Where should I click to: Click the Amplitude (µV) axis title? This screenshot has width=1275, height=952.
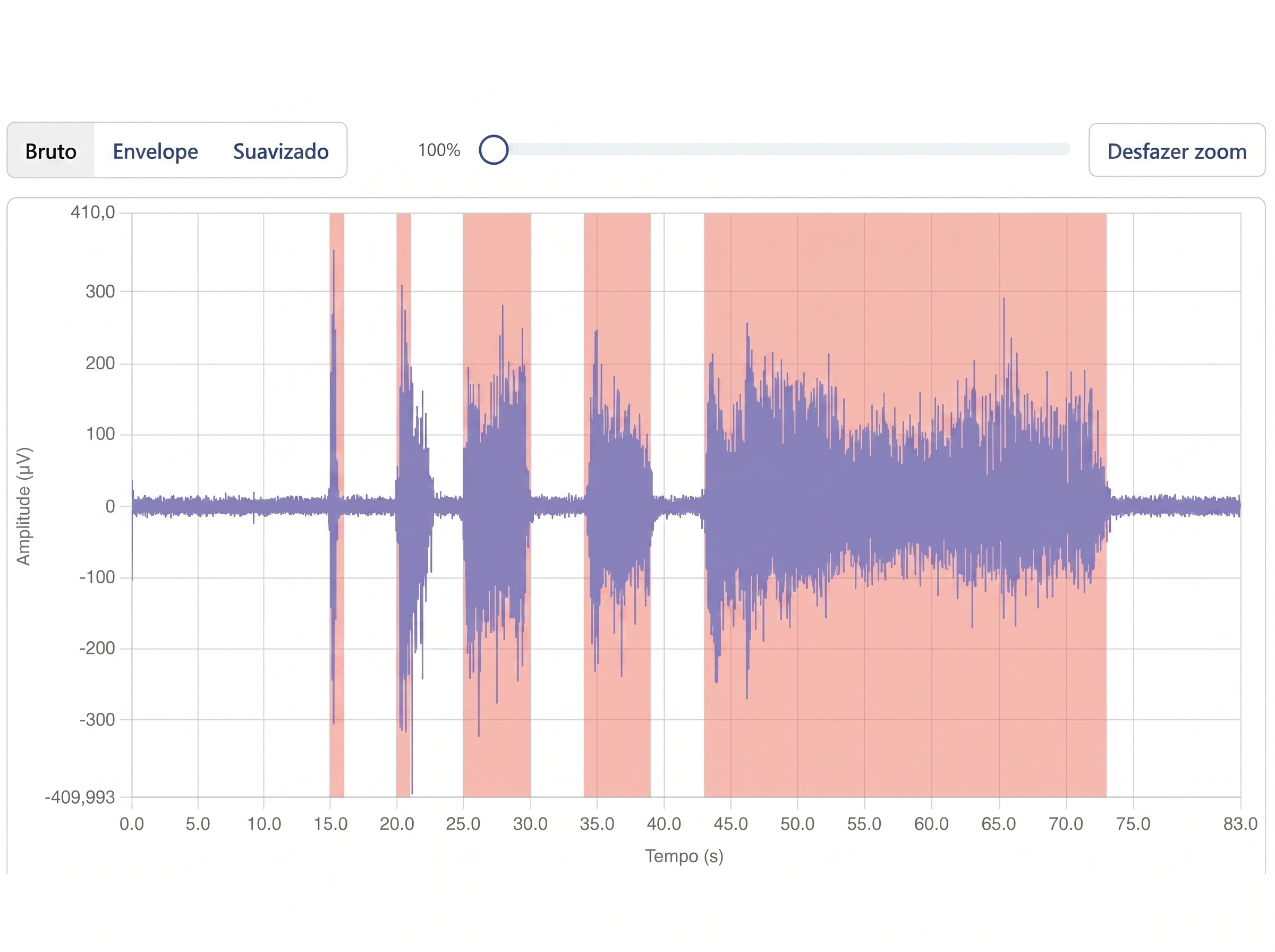click(x=23, y=506)
